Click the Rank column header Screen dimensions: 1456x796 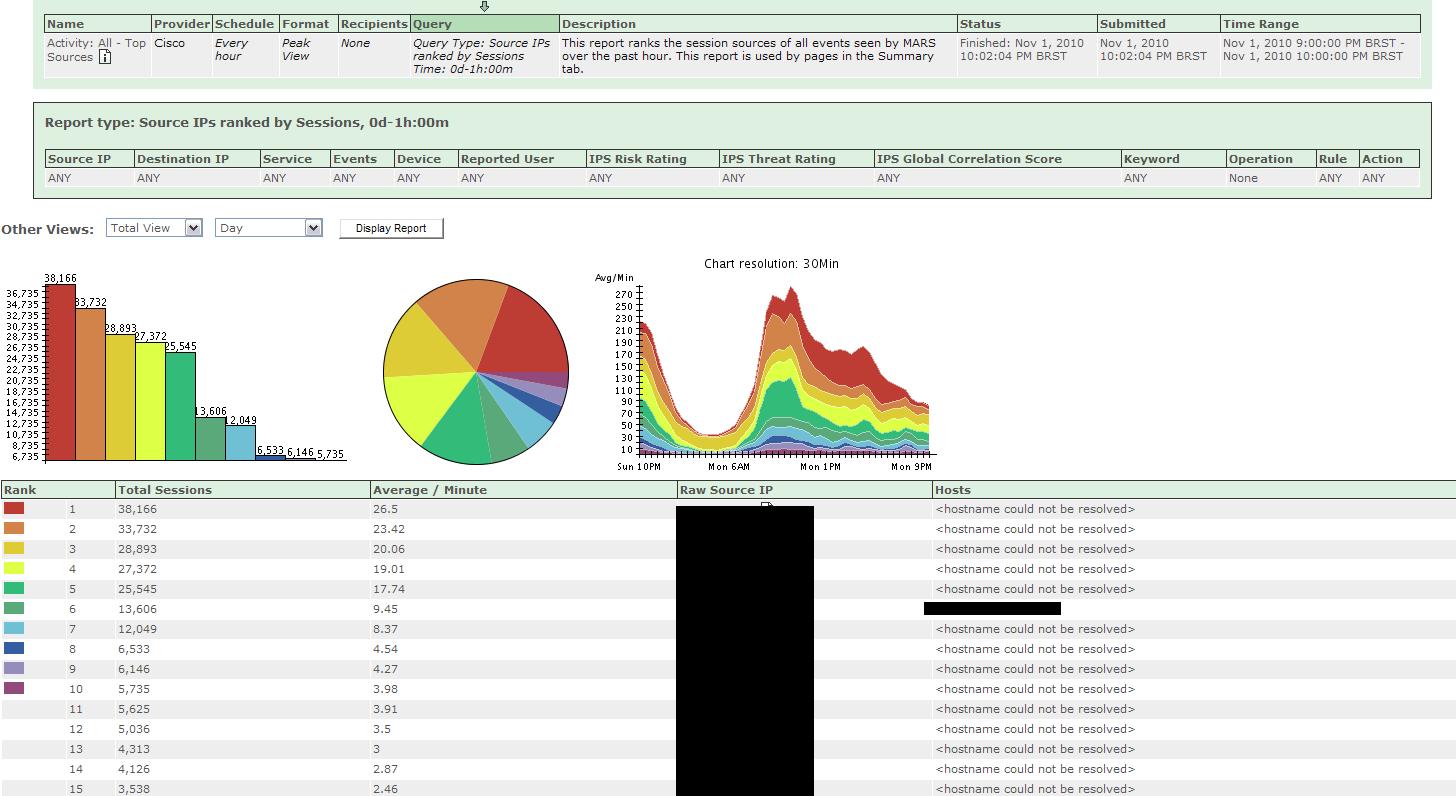point(58,490)
